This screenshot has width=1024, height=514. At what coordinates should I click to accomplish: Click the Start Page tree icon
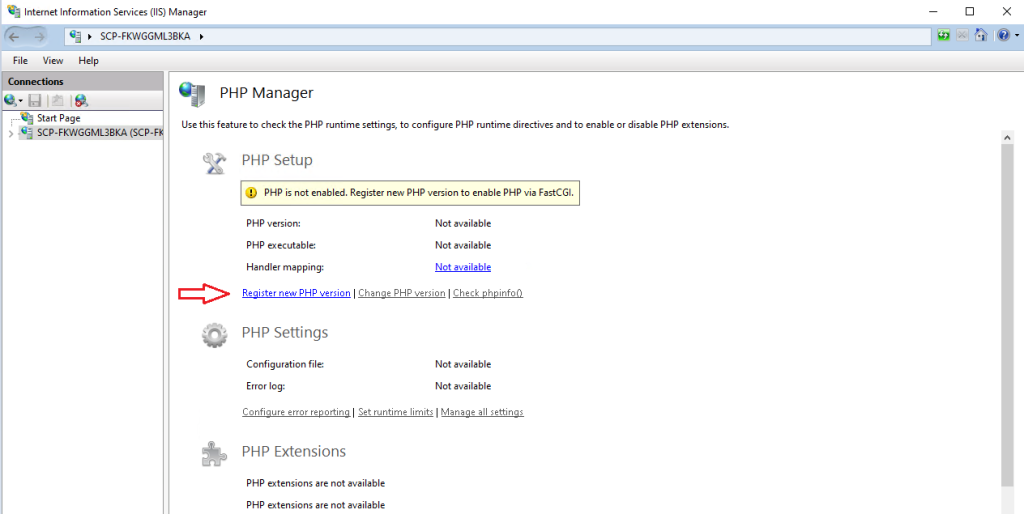(x=27, y=118)
